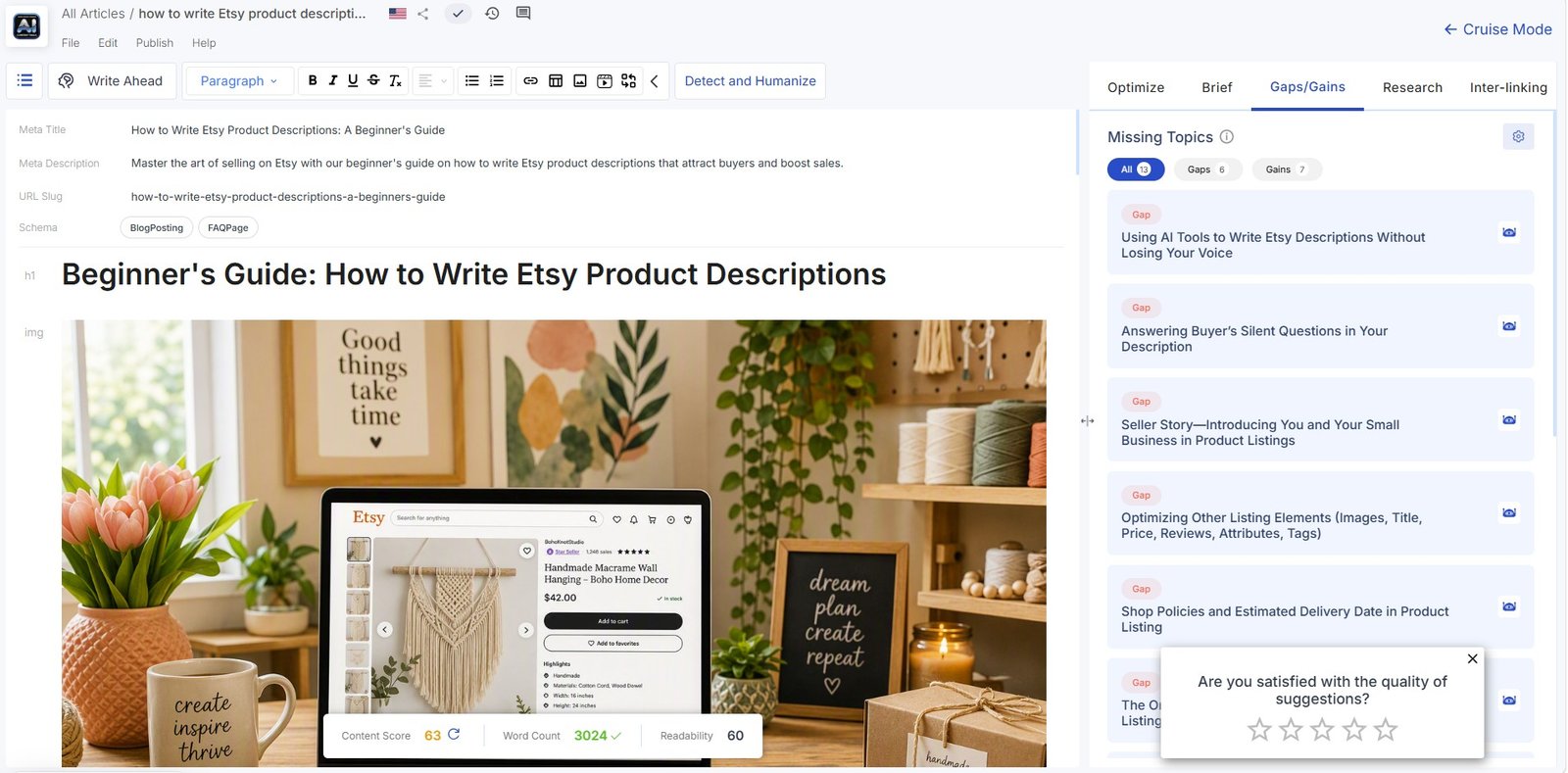Underline the selected text
The height and width of the screenshot is (773, 1568).
click(353, 80)
